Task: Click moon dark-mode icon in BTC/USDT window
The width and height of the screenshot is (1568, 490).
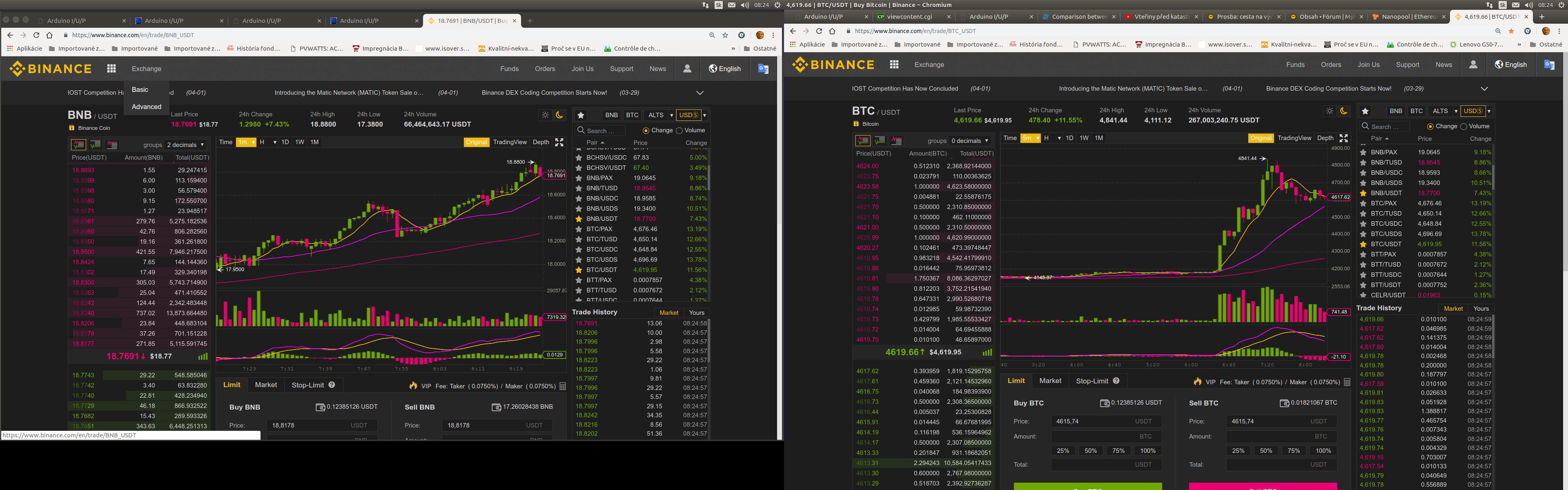Action: coord(1343,111)
